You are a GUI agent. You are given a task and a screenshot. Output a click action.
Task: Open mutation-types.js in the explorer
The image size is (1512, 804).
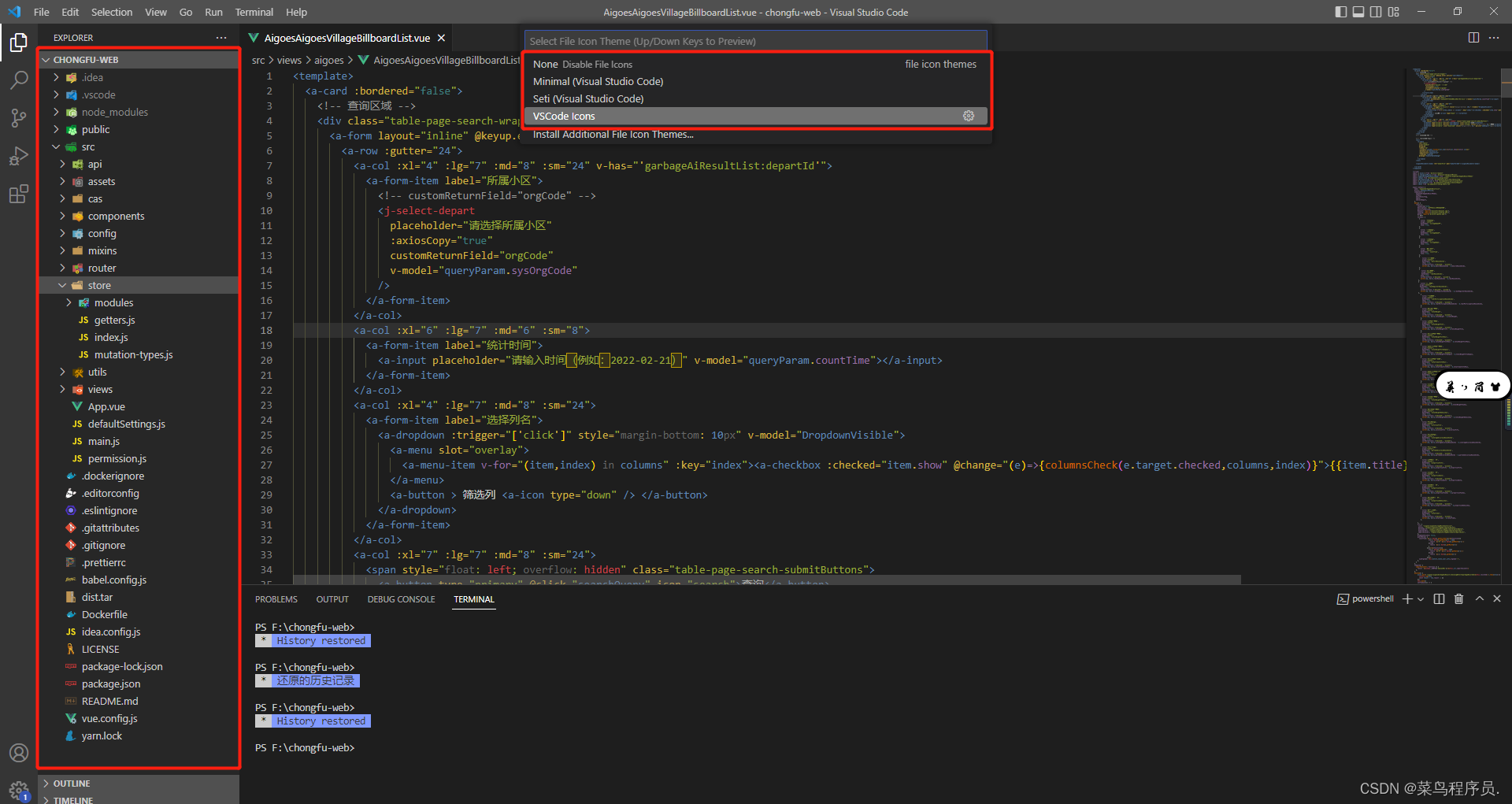(139, 354)
